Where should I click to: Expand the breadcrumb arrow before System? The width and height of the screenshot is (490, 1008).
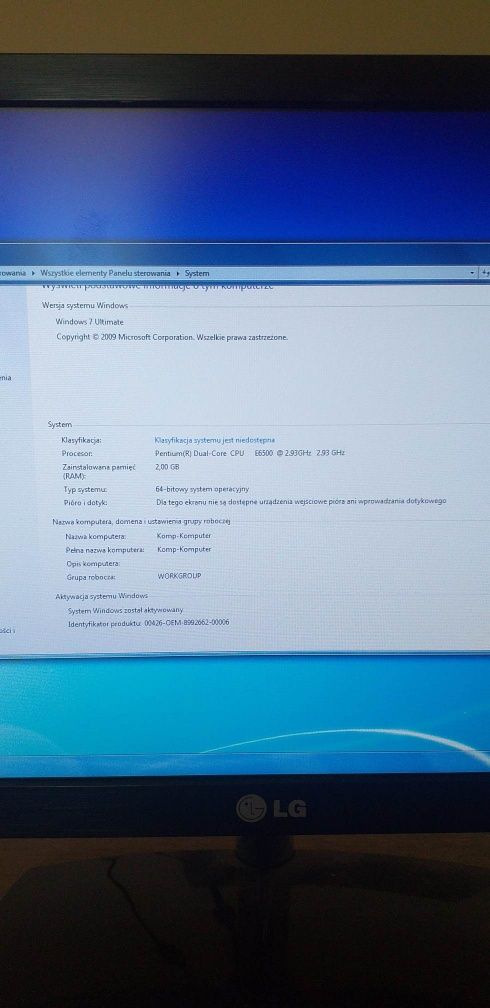pyautogui.click(x=177, y=273)
